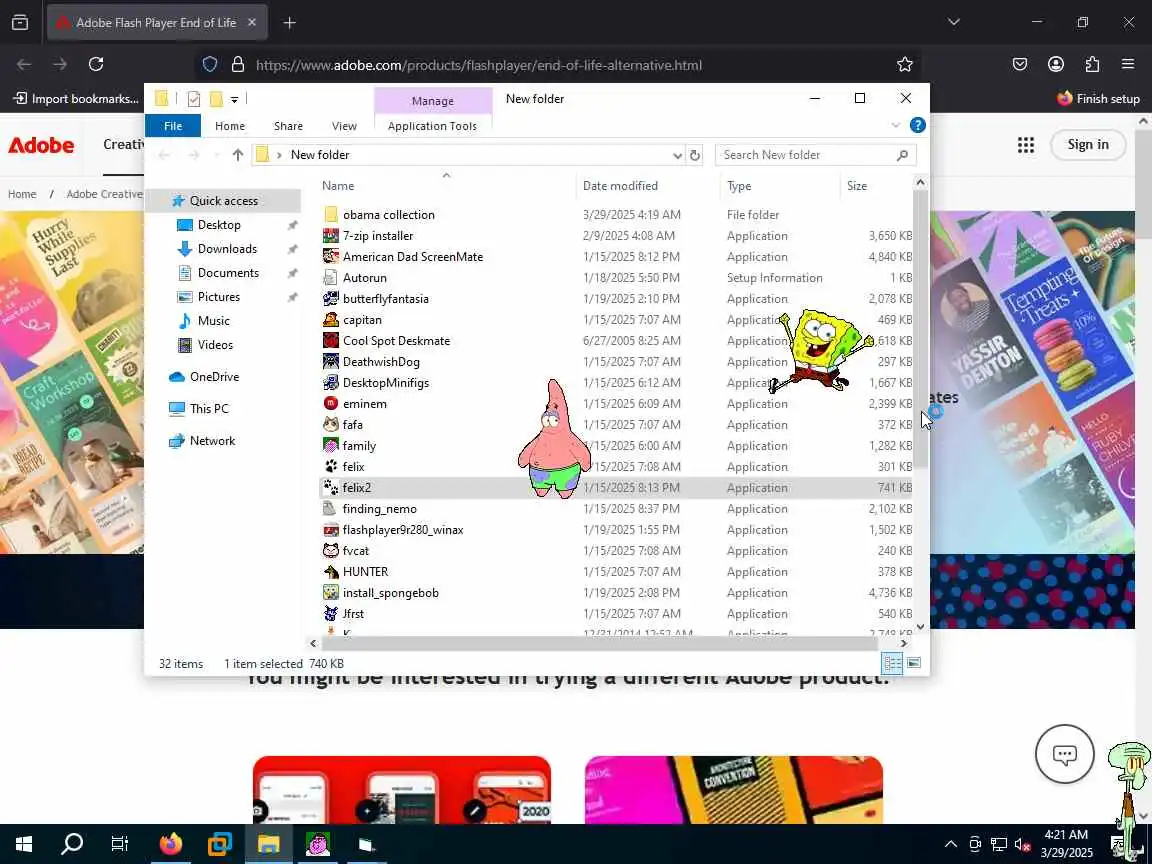Show hidden system tray icons

[951, 843]
